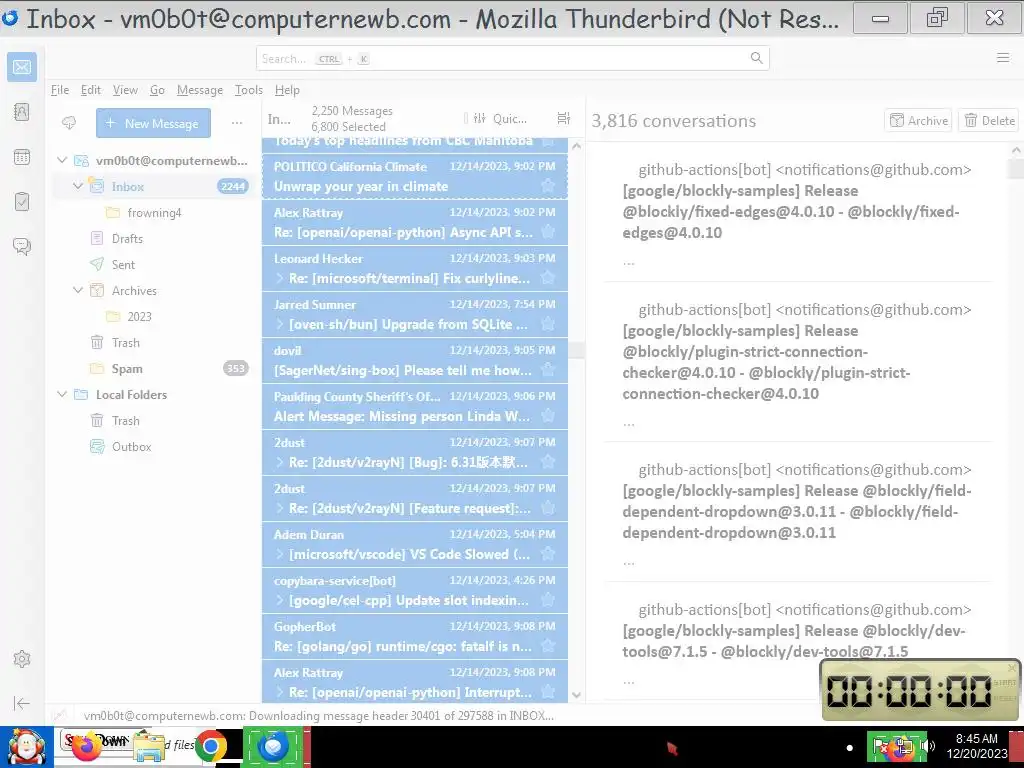Click the New Message button
Image resolution: width=1024 pixels, height=768 pixels.
coord(153,123)
